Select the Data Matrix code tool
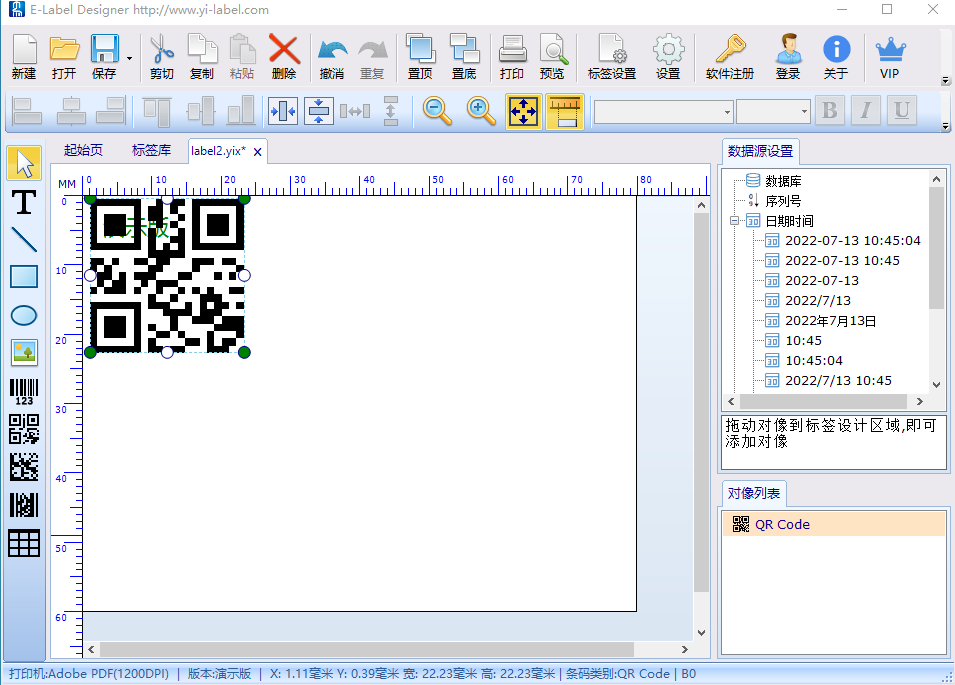Image resolution: width=955 pixels, height=685 pixels. click(24, 467)
